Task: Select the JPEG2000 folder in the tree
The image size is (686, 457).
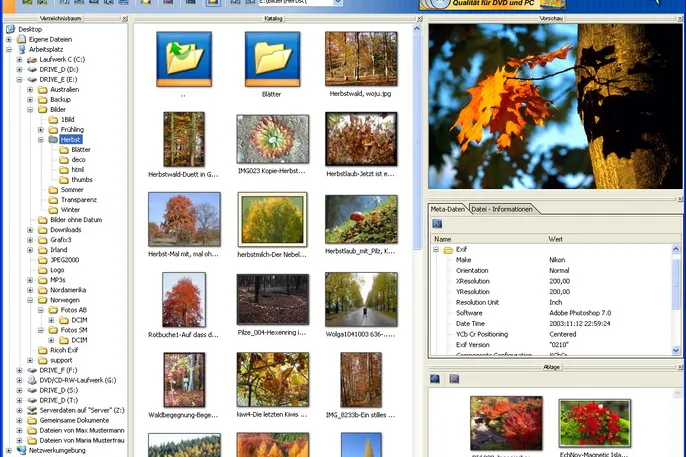Action: click(64, 260)
